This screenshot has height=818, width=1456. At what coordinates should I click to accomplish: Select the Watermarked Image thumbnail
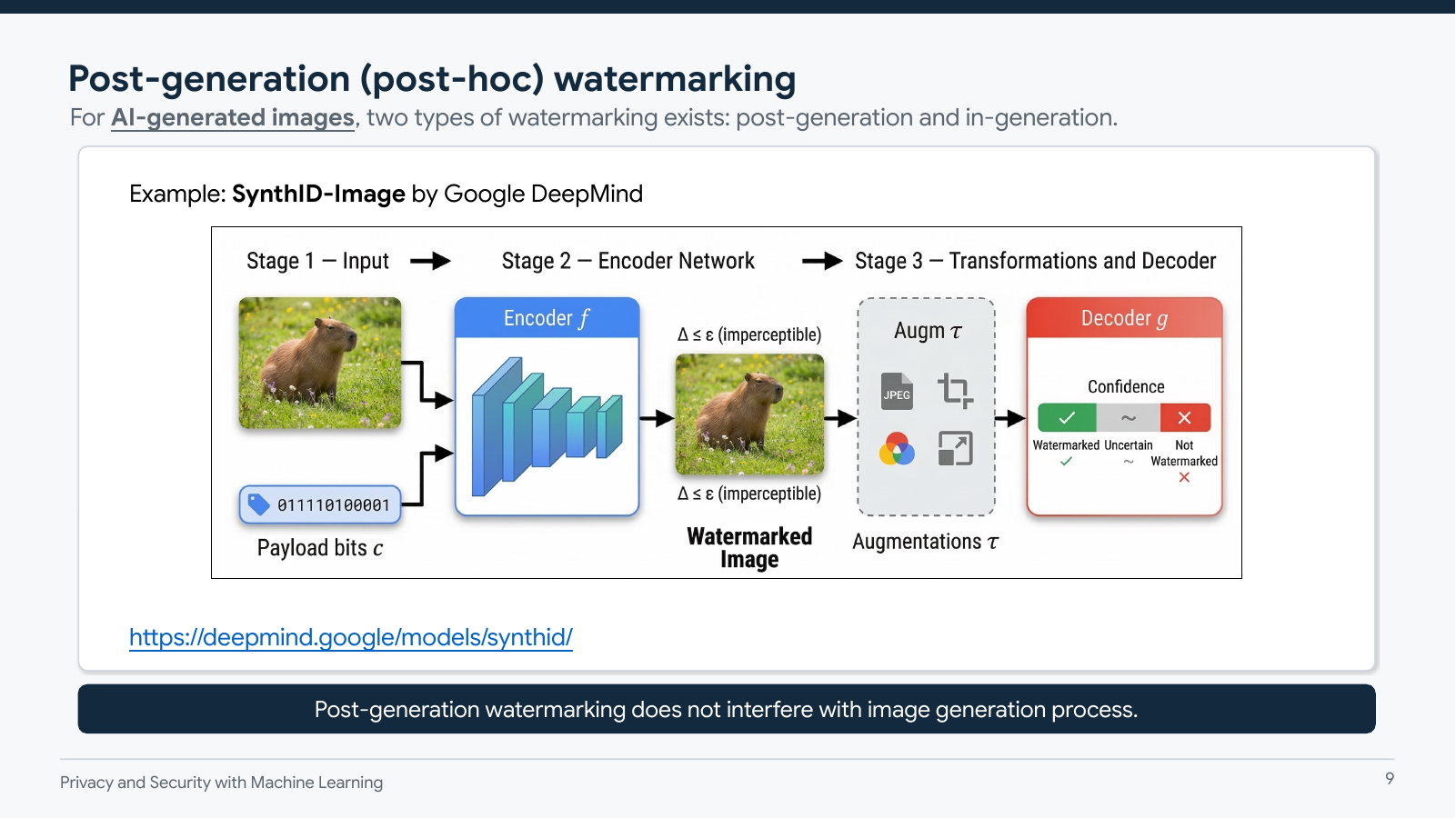749,414
